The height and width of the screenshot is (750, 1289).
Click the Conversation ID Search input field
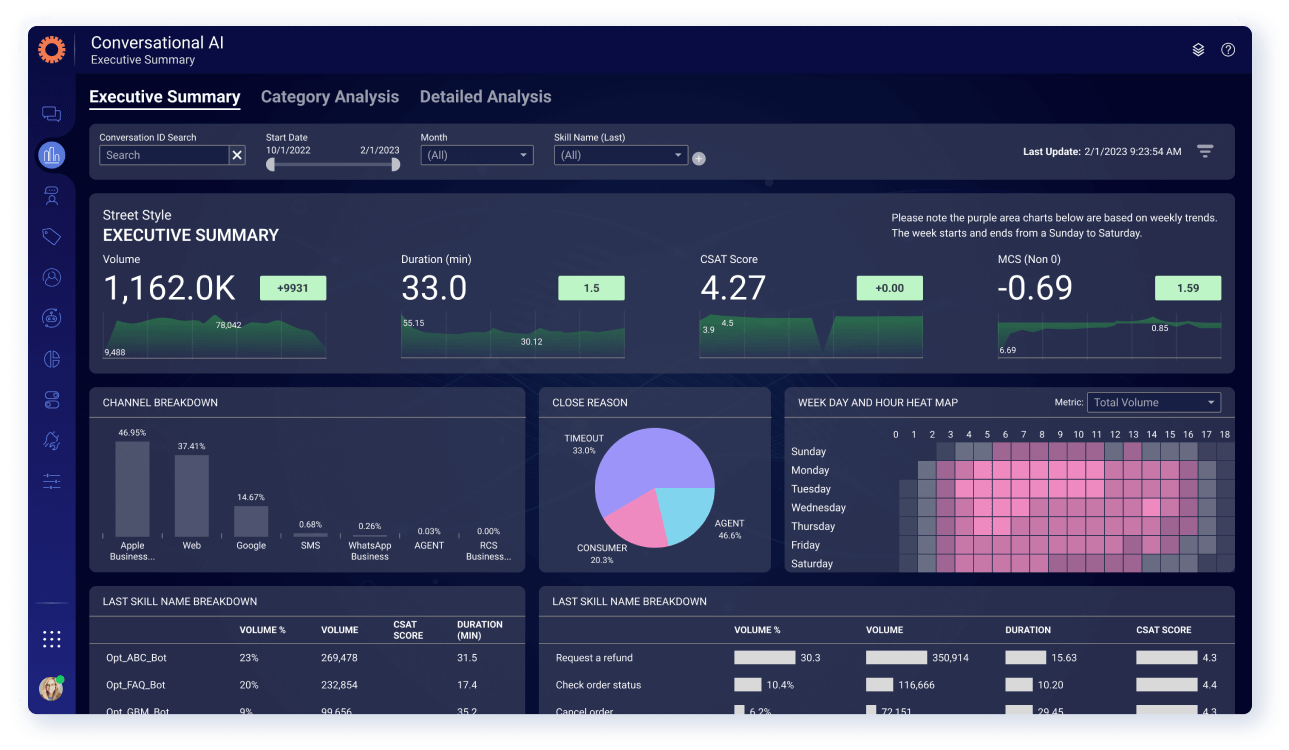pos(164,155)
